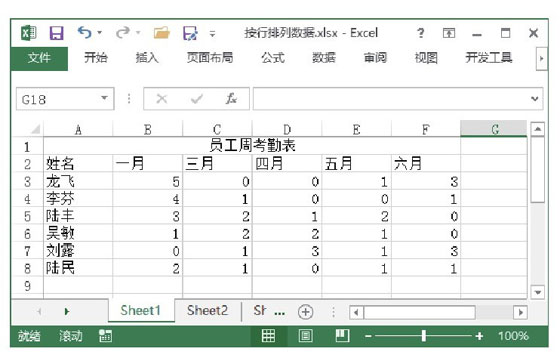Image resolution: width=560 pixels, height=361 pixels.
Task: Switch to the 页面布局 ribbon tab
Action: tap(210, 57)
